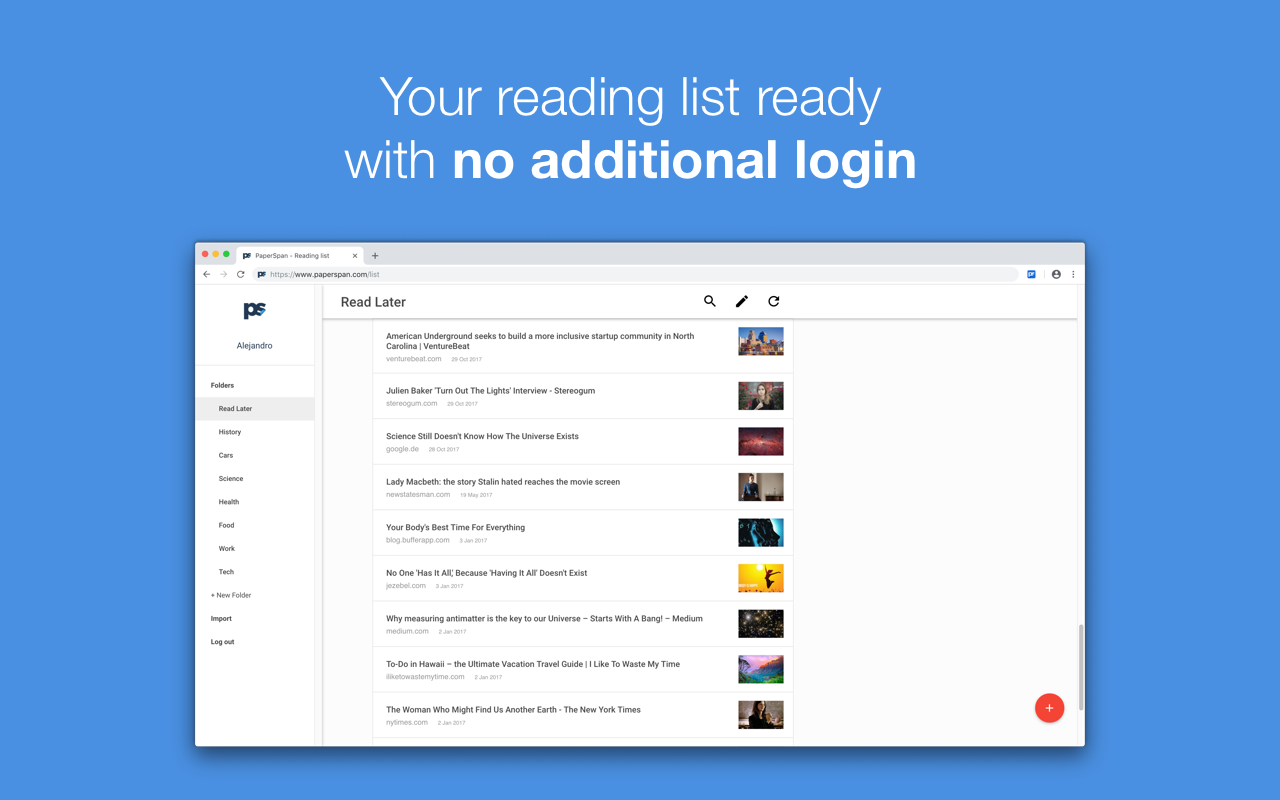Click the pencil edit icon
The image size is (1280, 800).
pyautogui.click(x=742, y=301)
